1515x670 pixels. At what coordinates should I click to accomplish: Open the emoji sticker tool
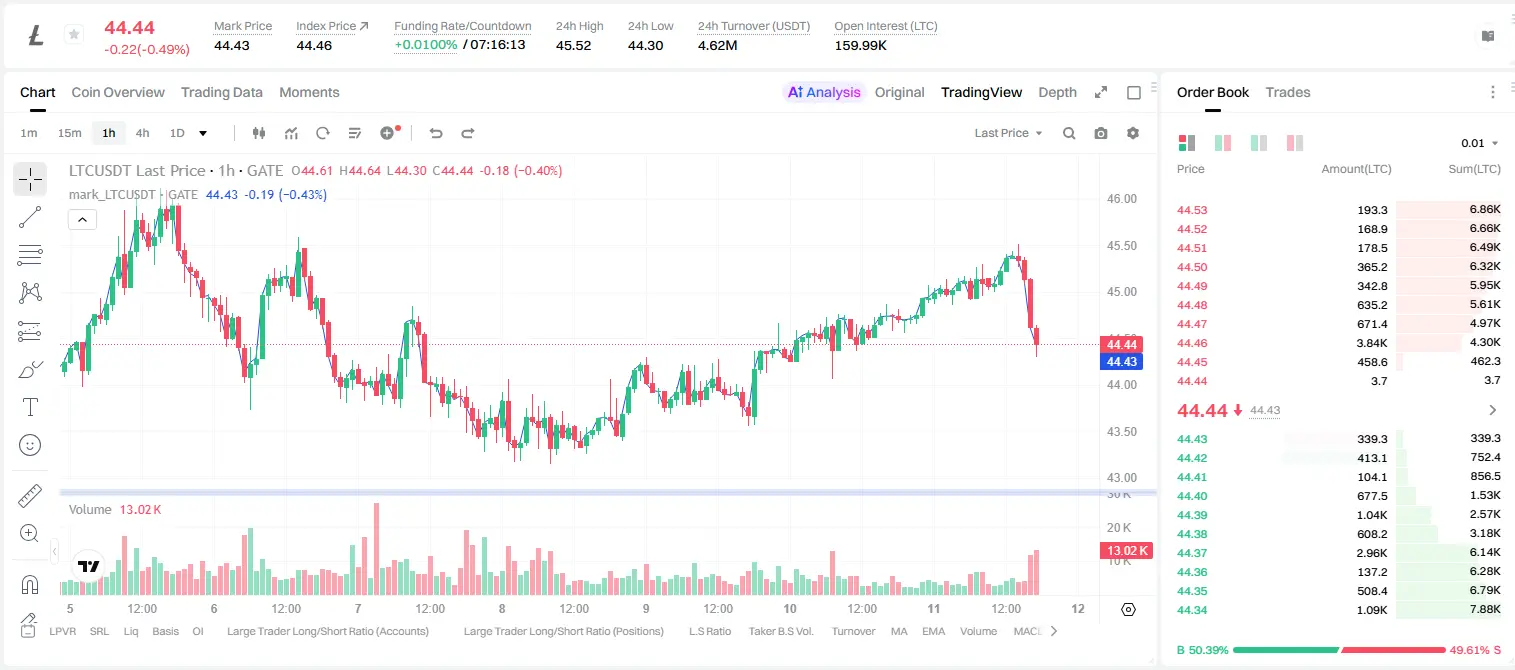(30, 445)
